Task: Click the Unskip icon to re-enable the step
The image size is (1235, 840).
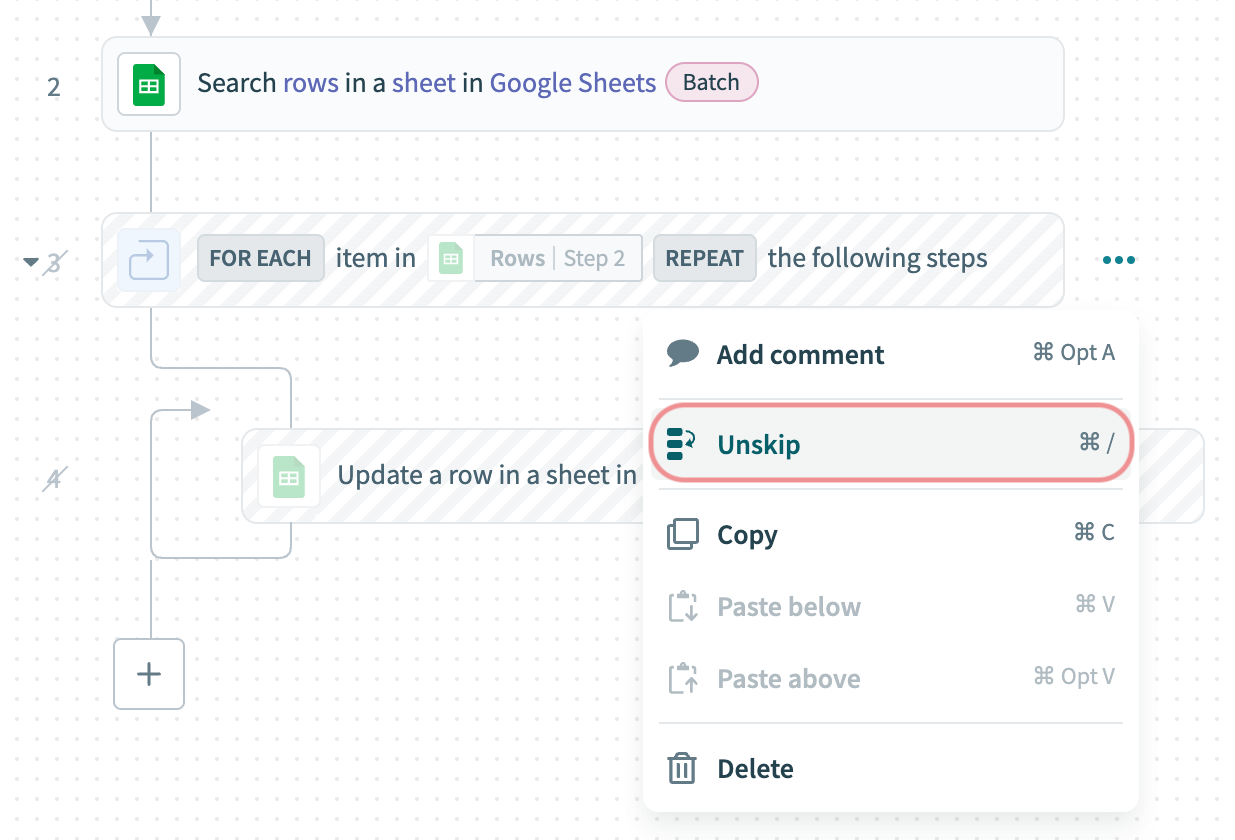Action: (x=682, y=444)
